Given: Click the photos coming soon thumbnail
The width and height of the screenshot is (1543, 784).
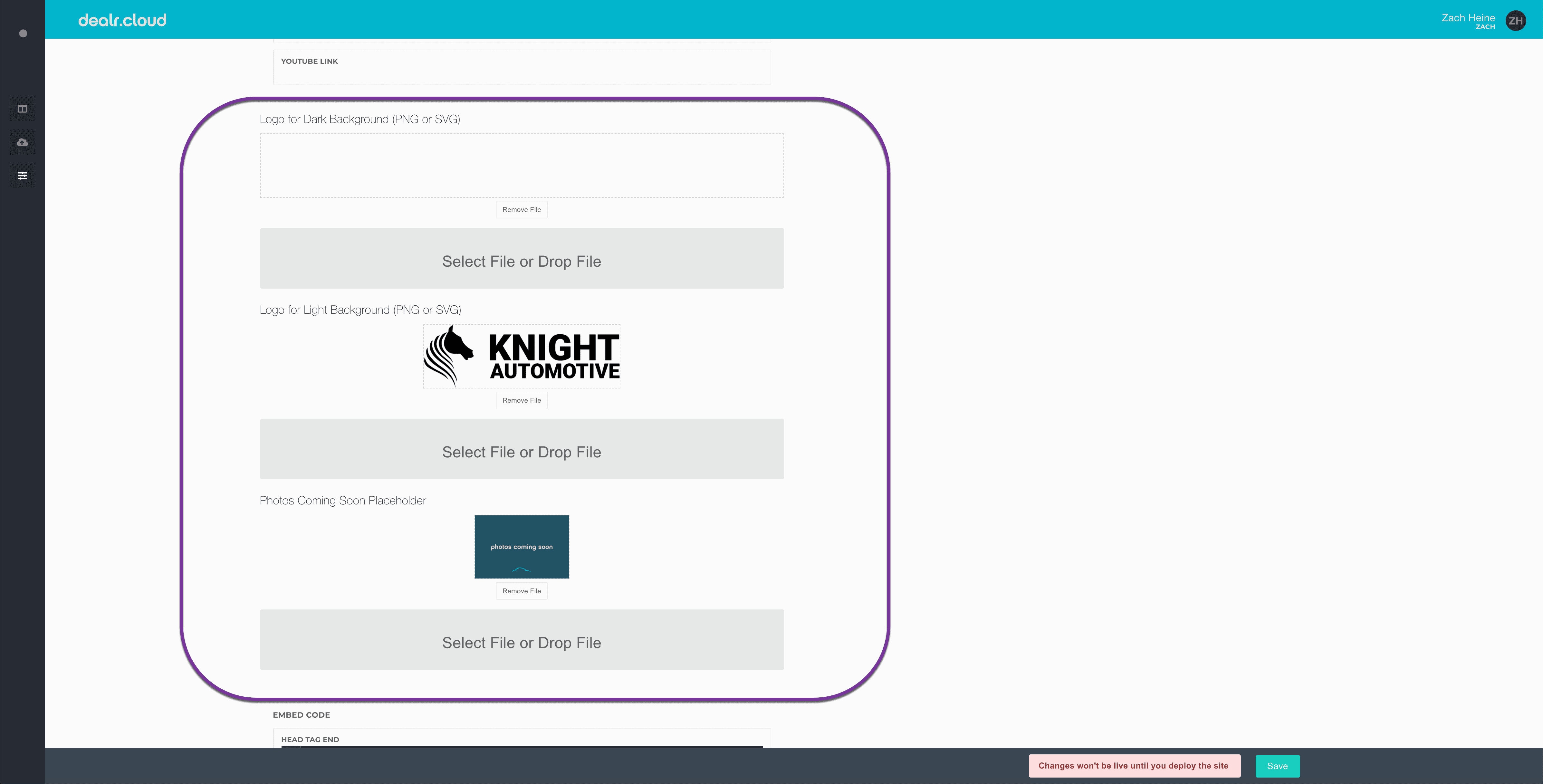Looking at the screenshot, I should point(521,547).
